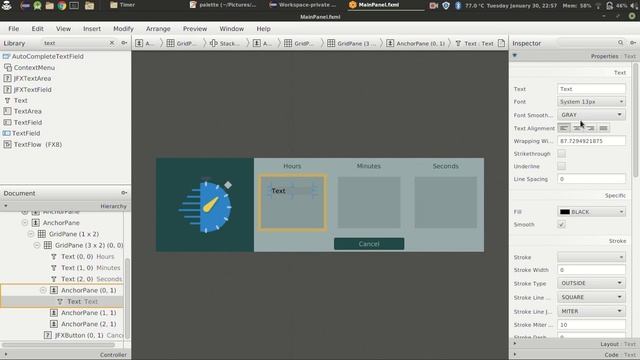Screen dimensions: 640x360
Task: Open the Font Smoothing GRAY dropdown
Action: 591,115
